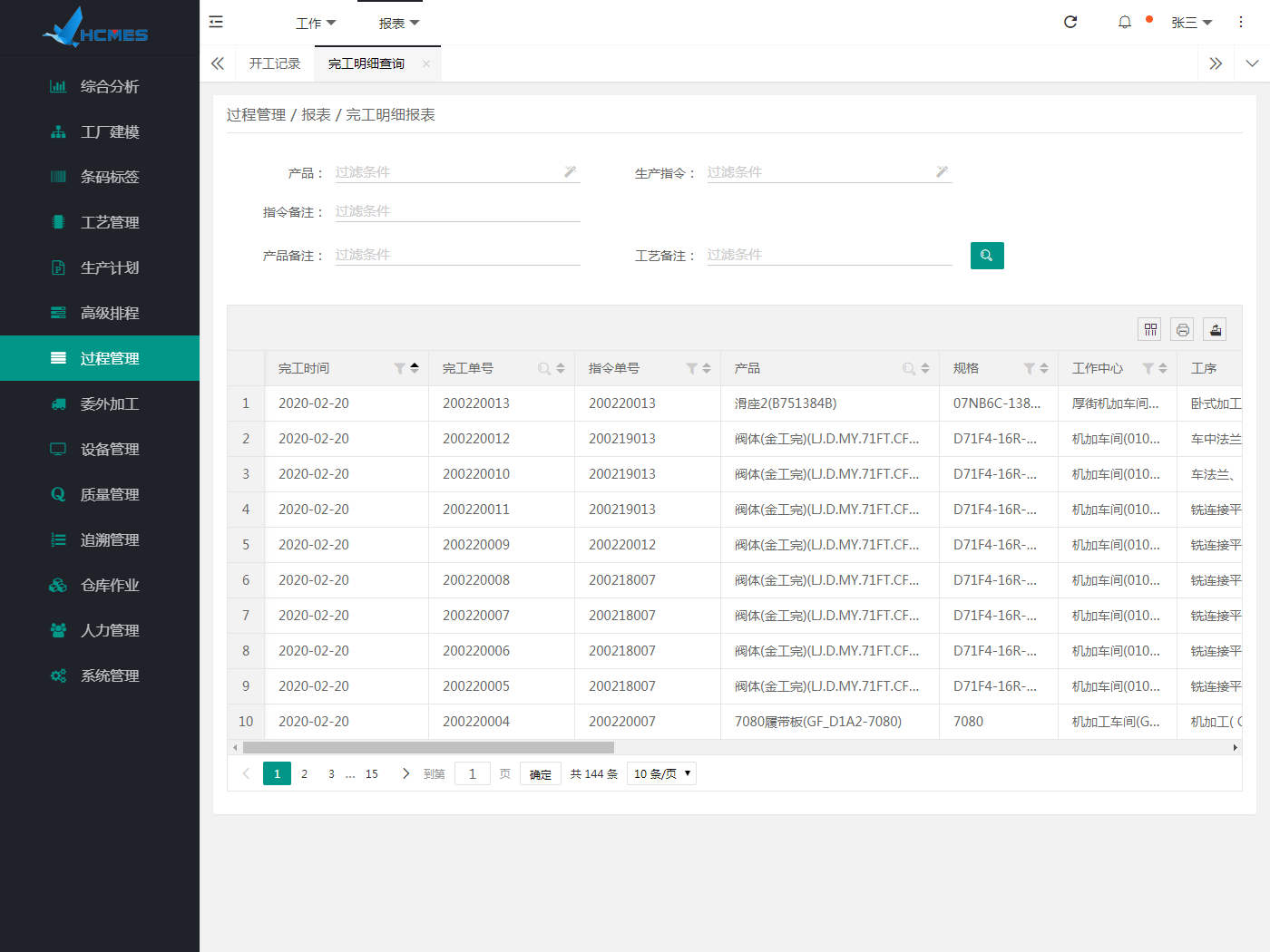Screen dimensions: 1270x952
Task: Collapse the sidebar with the menu toggle icon
Action: click(216, 22)
